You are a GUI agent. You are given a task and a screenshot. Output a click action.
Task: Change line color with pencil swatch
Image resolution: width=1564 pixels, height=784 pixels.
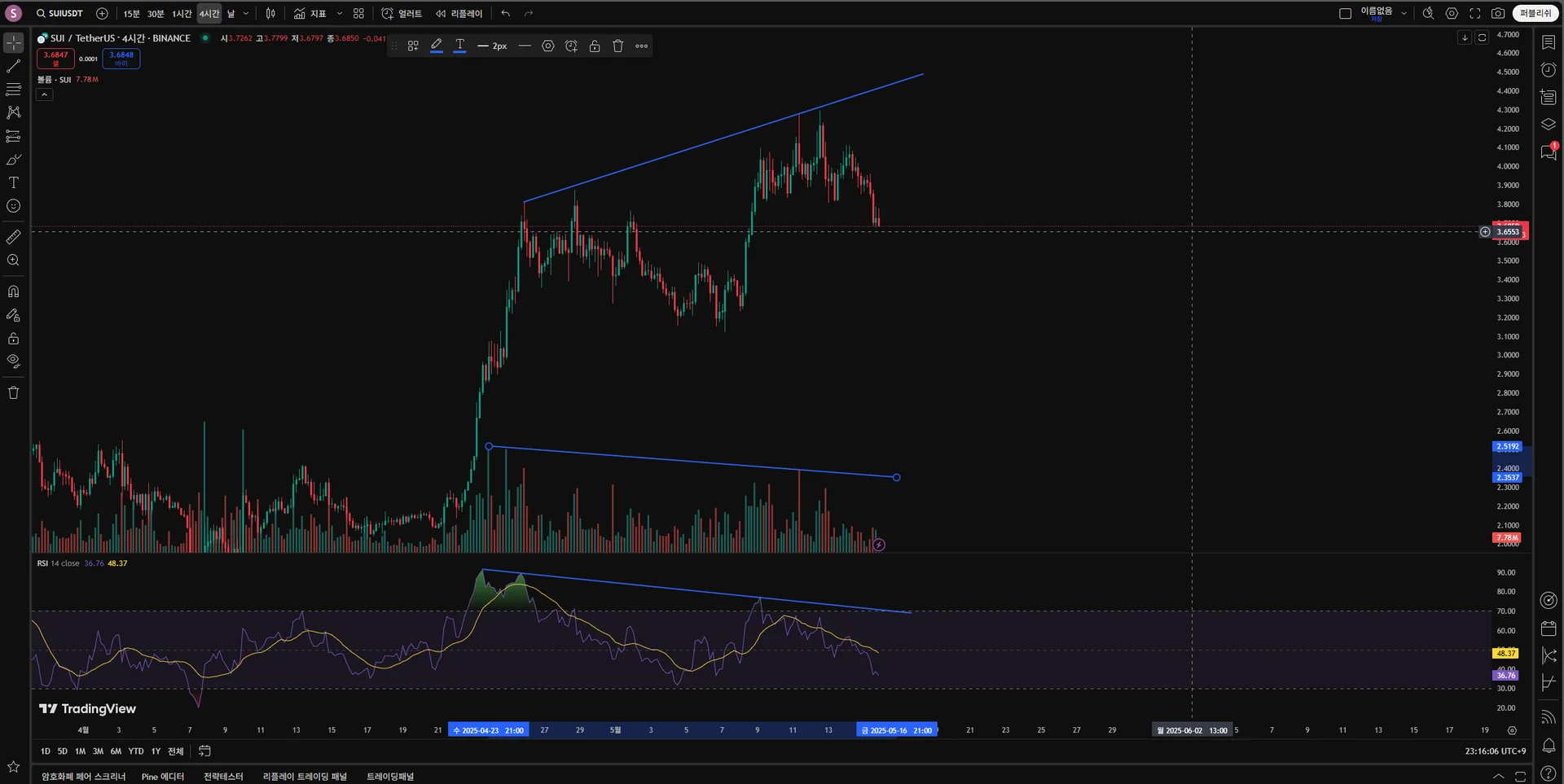tap(437, 46)
